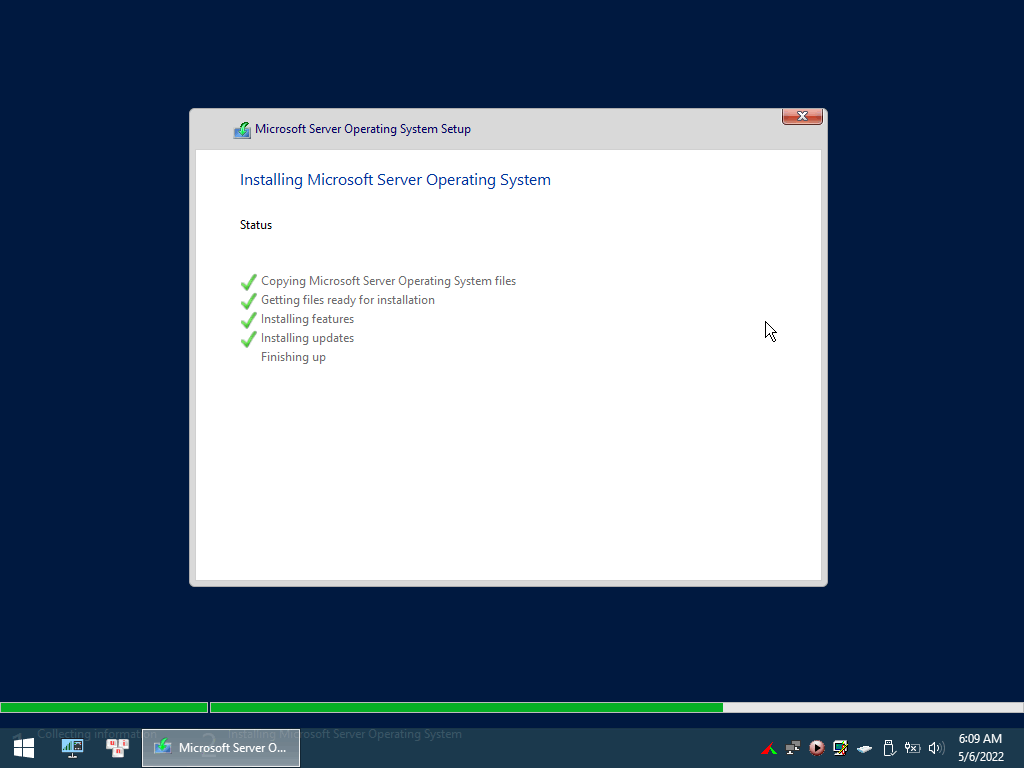Image resolution: width=1024 pixels, height=768 pixels.
Task: Select Getting files ready for installation step
Action: point(348,300)
